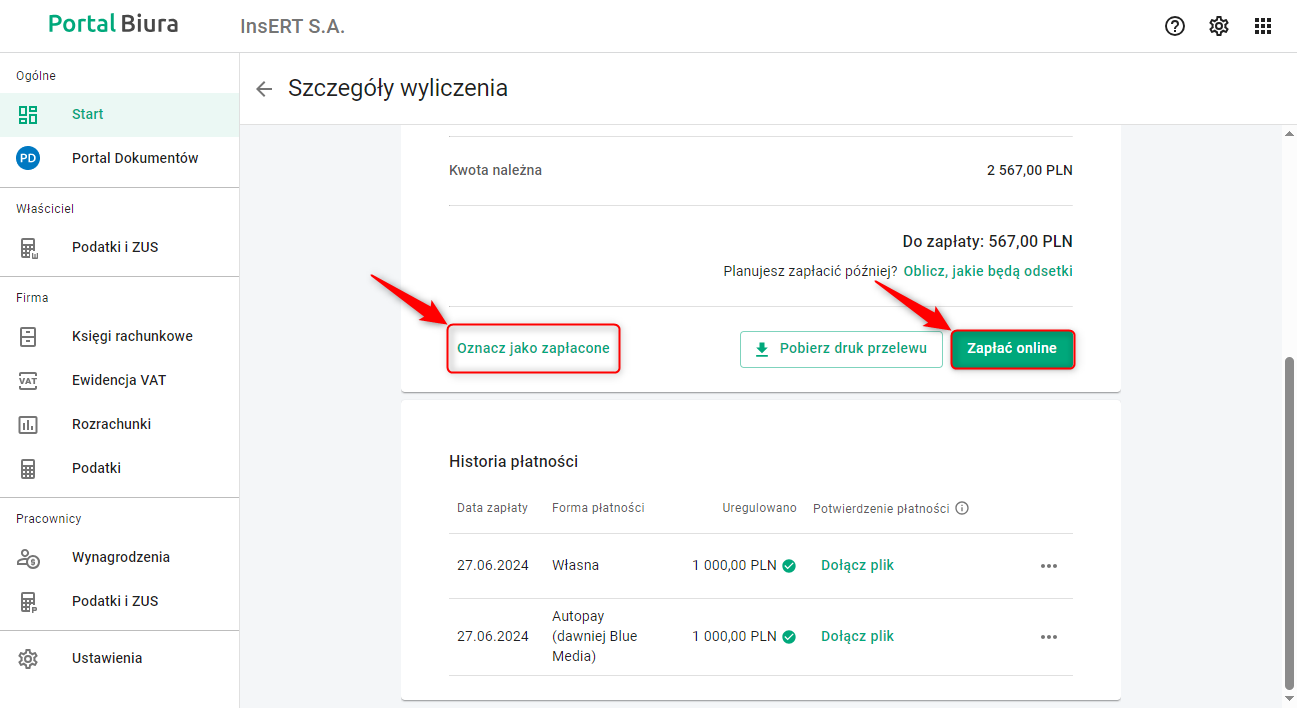Click back arrow next to Szczegóły wyliczenia

pos(264,89)
